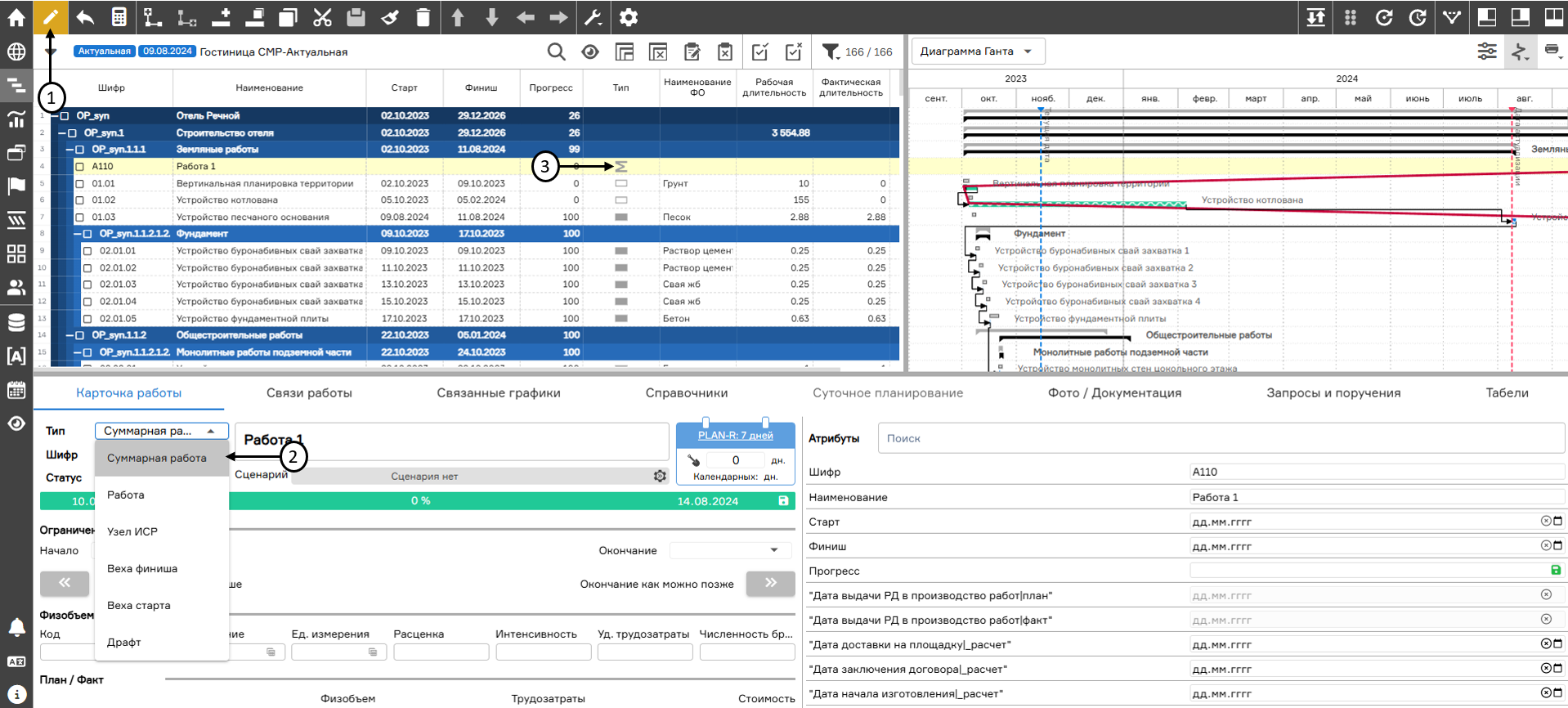Open the users icon in left sidebar
1568x708 pixels.
tap(16, 288)
